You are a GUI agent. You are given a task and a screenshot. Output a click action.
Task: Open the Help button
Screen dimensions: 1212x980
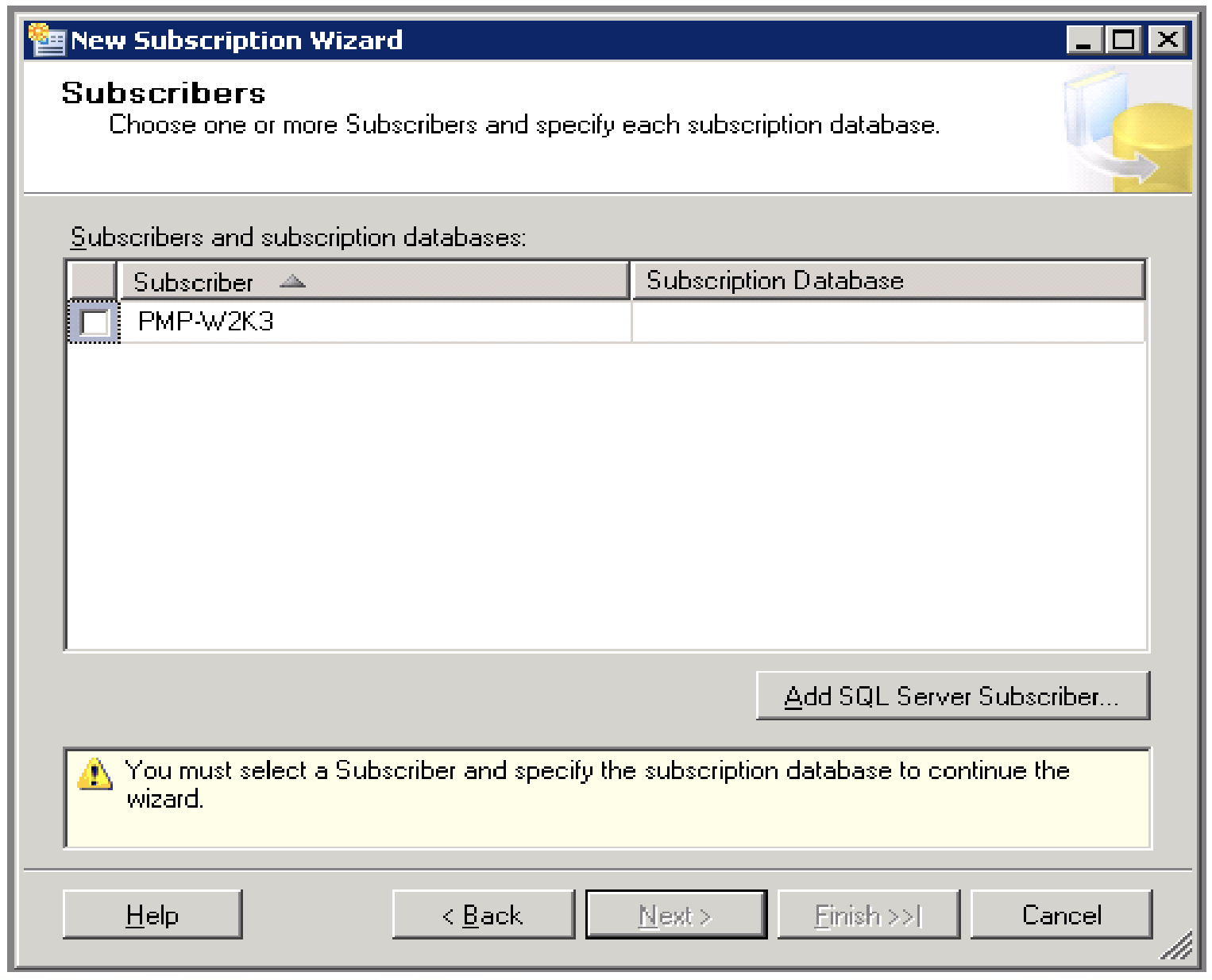click(x=152, y=915)
